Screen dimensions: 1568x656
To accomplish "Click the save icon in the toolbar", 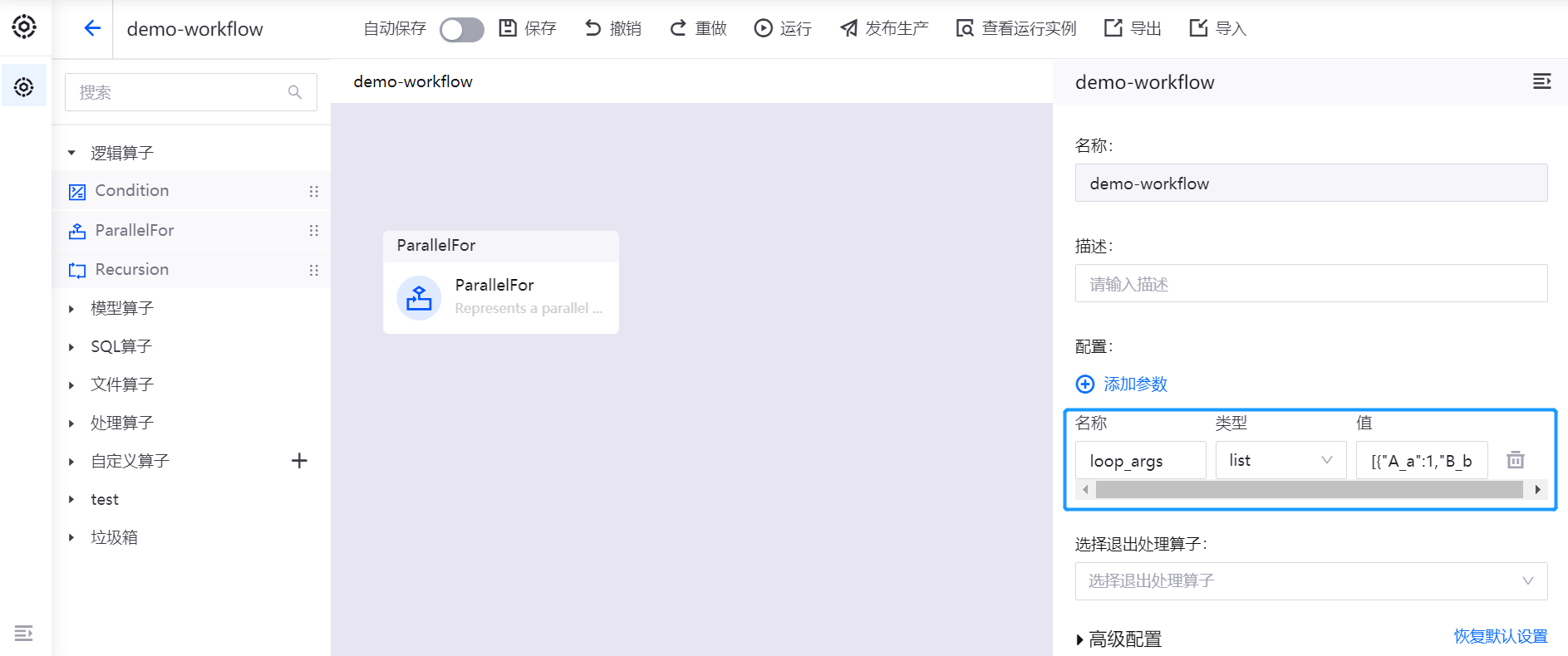I will pos(508,28).
